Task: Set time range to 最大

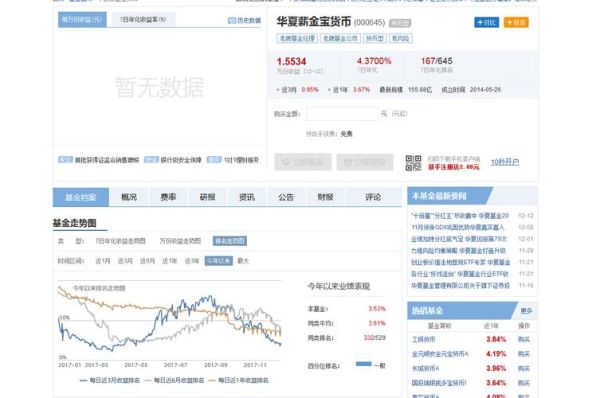Action: point(243,261)
